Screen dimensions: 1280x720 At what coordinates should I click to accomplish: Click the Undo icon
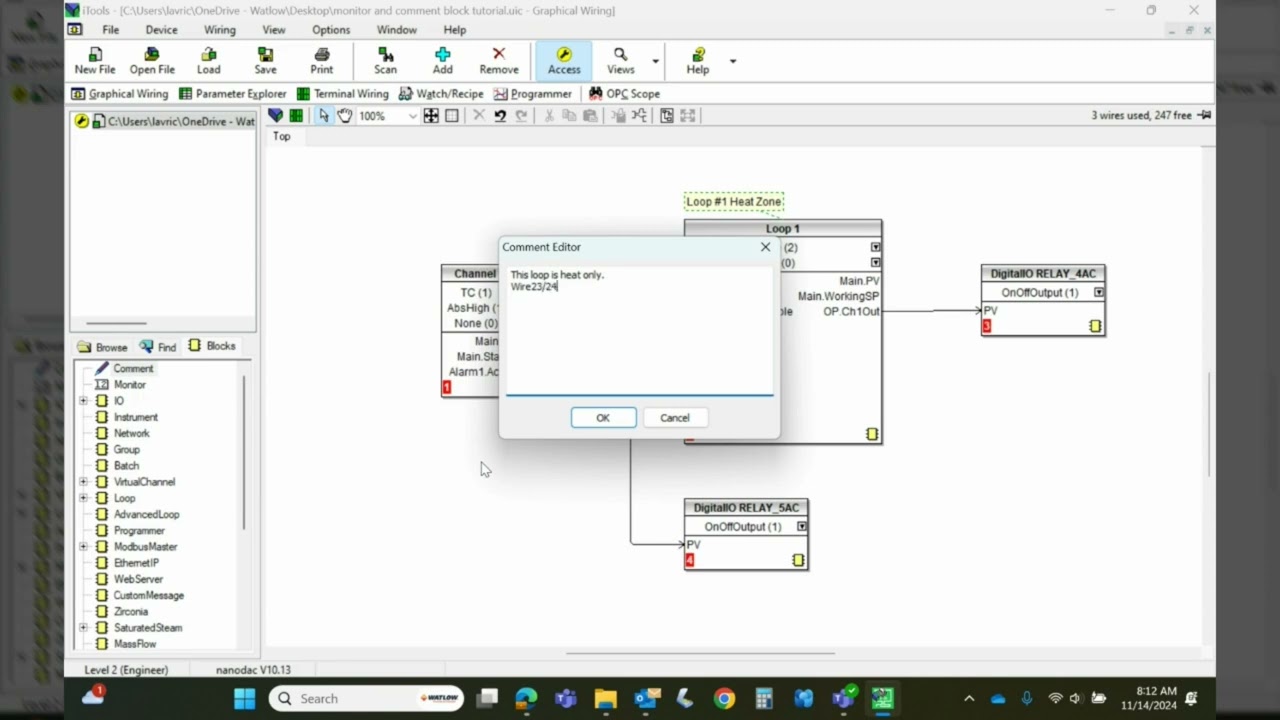click(x=500, y=116)
